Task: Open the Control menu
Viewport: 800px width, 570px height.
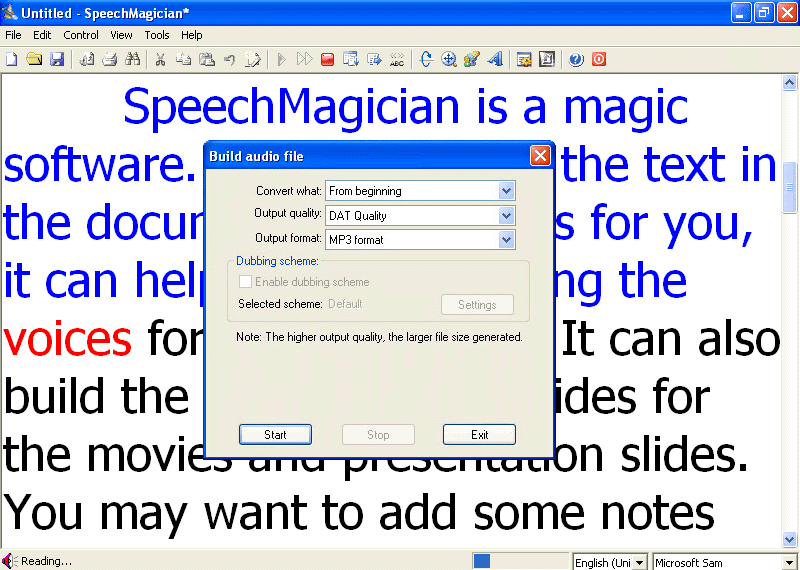Action: coord(81,35)
